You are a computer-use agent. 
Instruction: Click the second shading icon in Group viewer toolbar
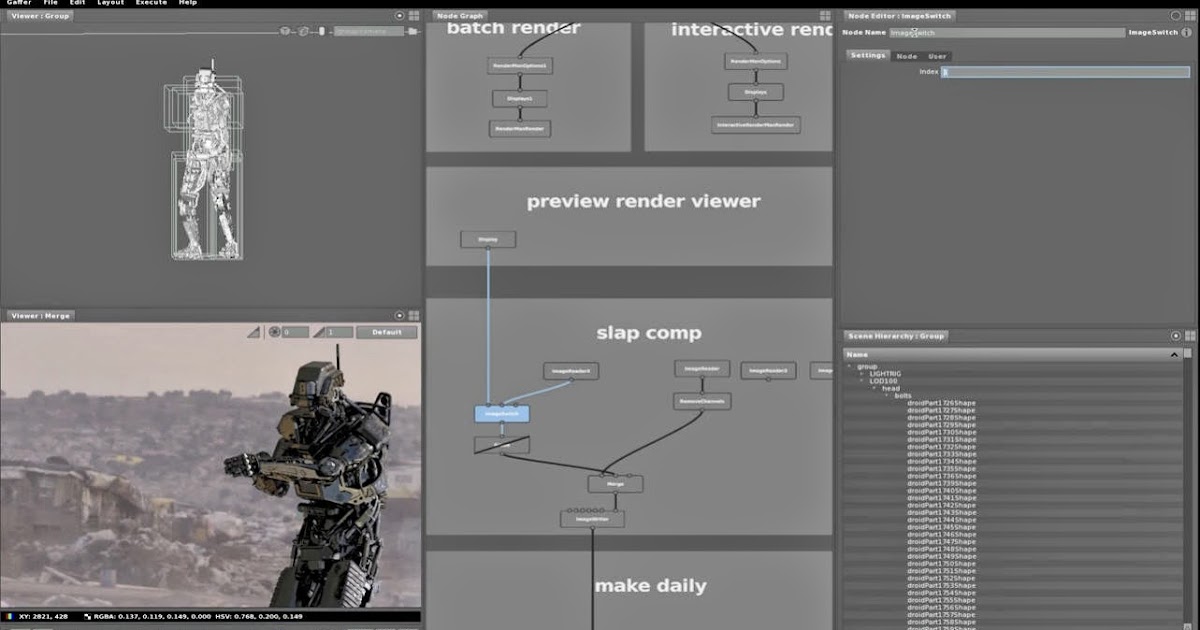click(303, 31)
